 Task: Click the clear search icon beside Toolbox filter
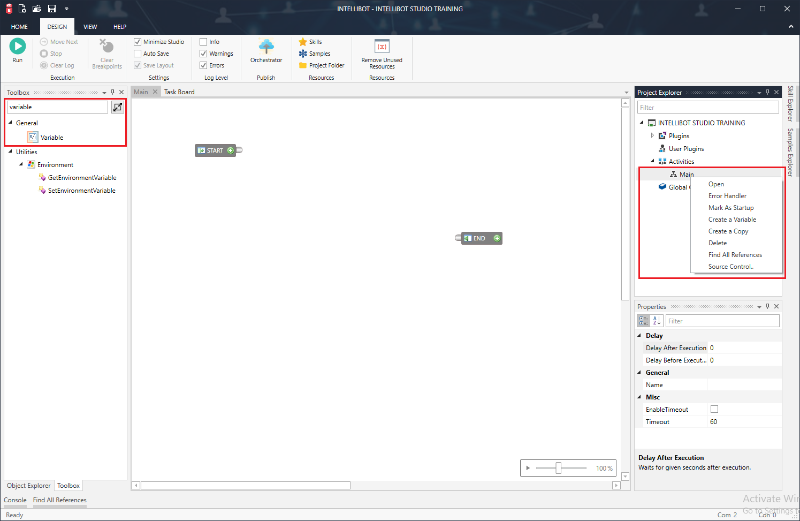(117, 106)
